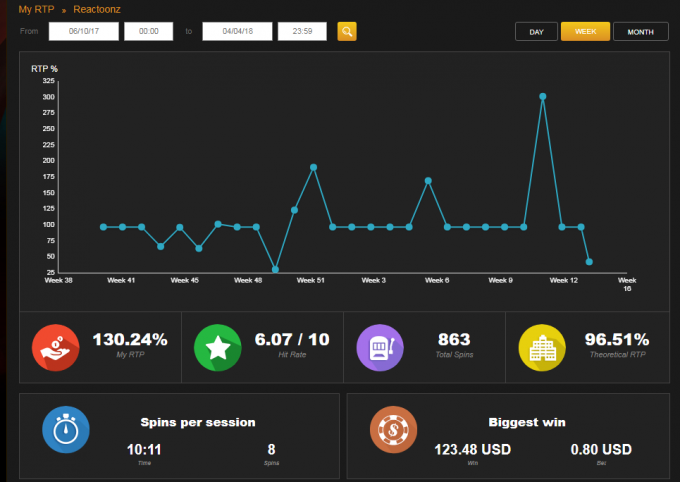Click the red My RTP hand-coin icon
The image size is (680, 482).
pos(56,348)
